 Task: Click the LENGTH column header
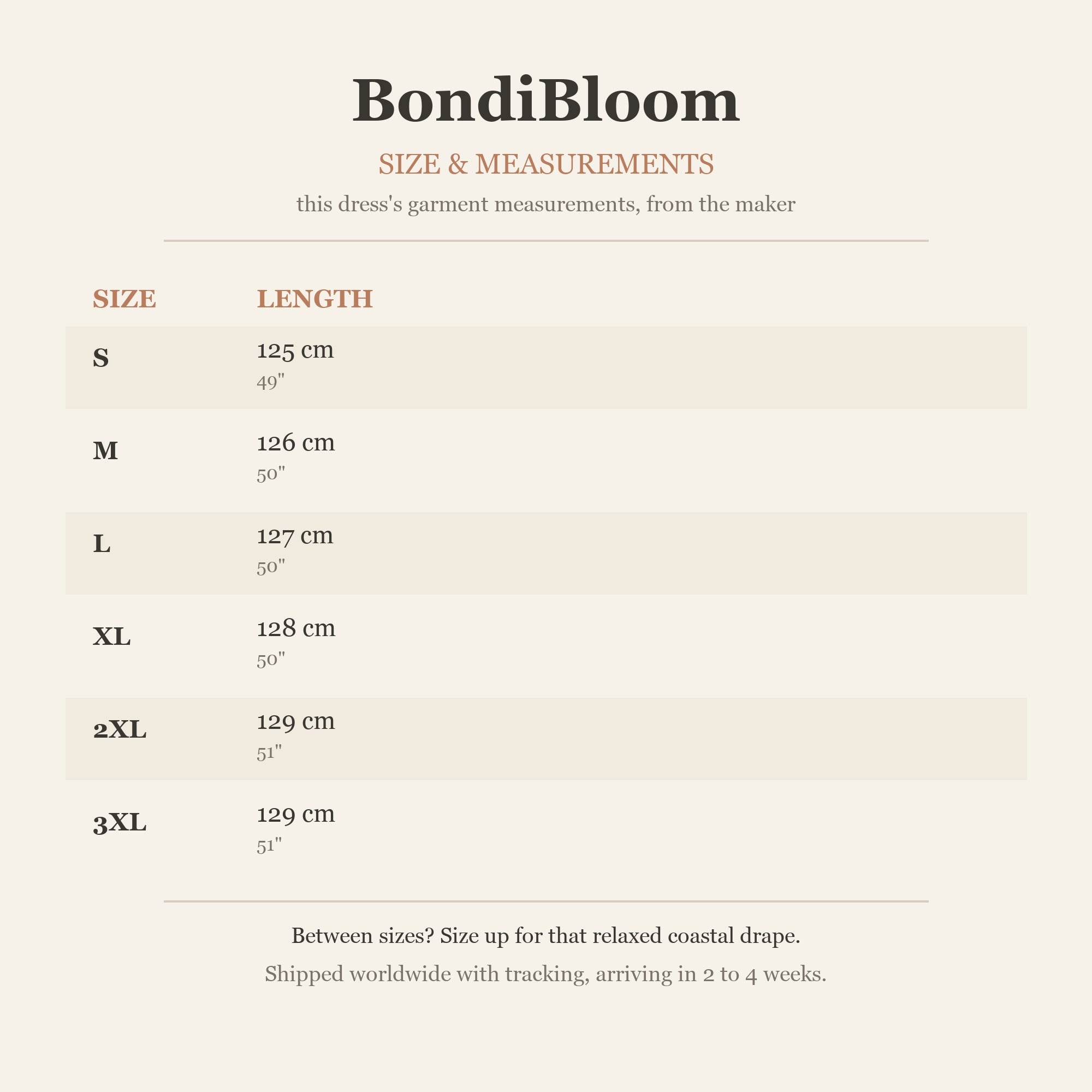coord(315,299)
